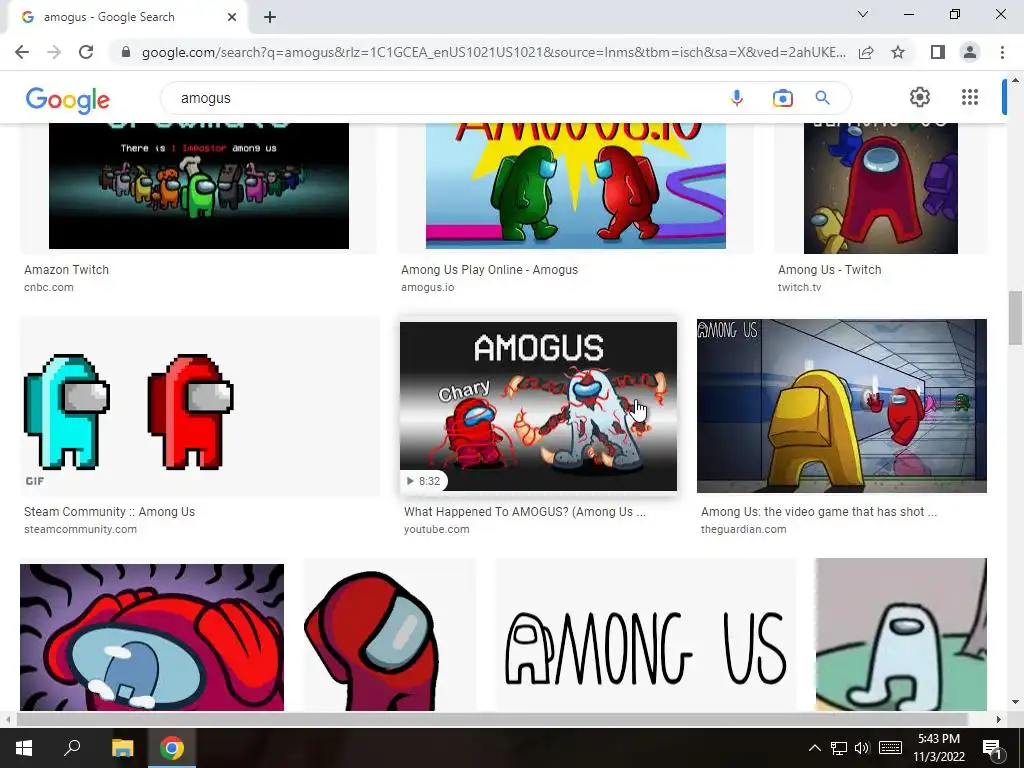Close the amogus Google Search tab
1024x768 pixels.
(x=232, y=17)
